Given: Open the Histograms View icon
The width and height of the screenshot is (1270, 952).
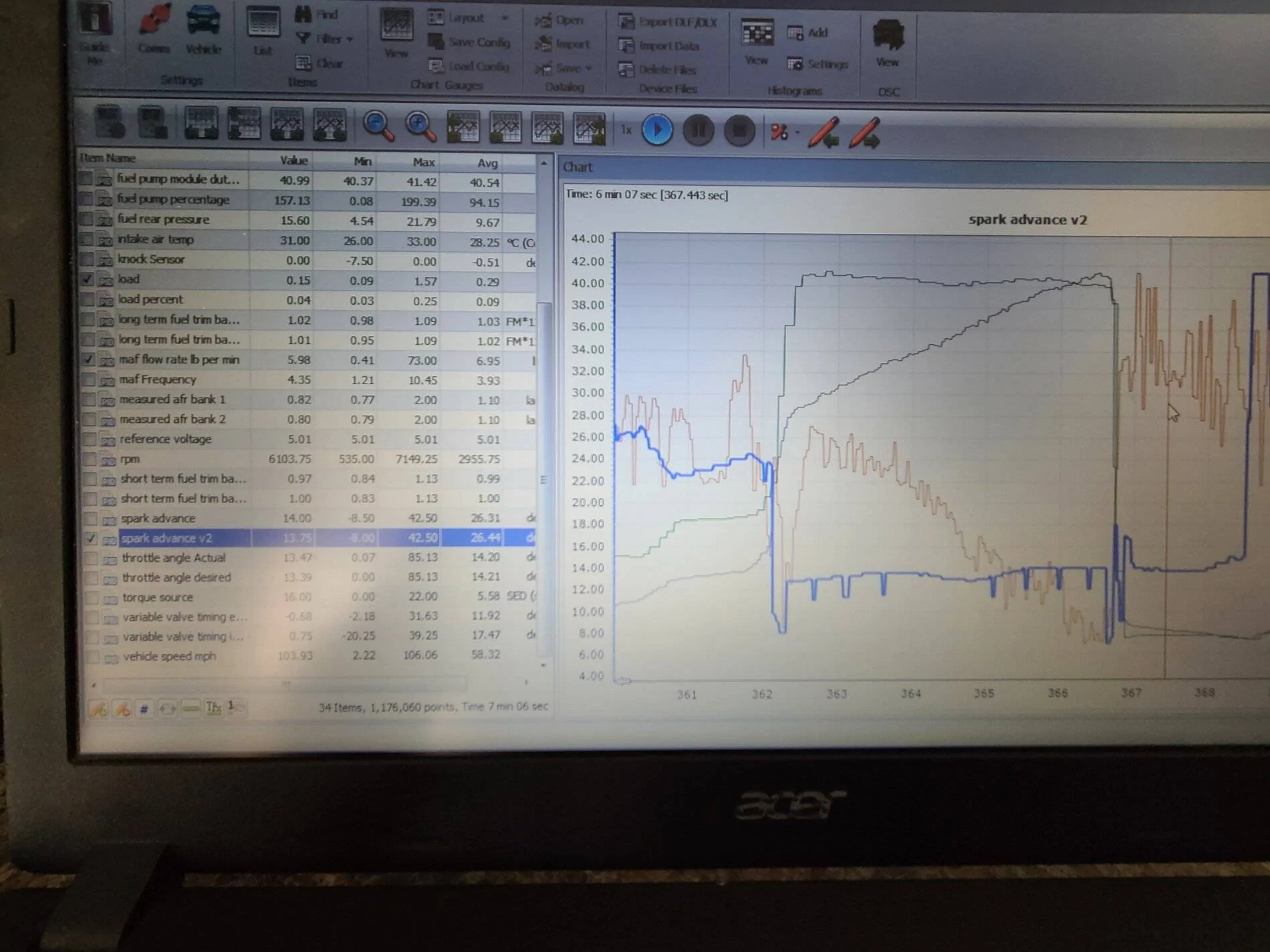Looking at the screenshot, I should [757, 40].
